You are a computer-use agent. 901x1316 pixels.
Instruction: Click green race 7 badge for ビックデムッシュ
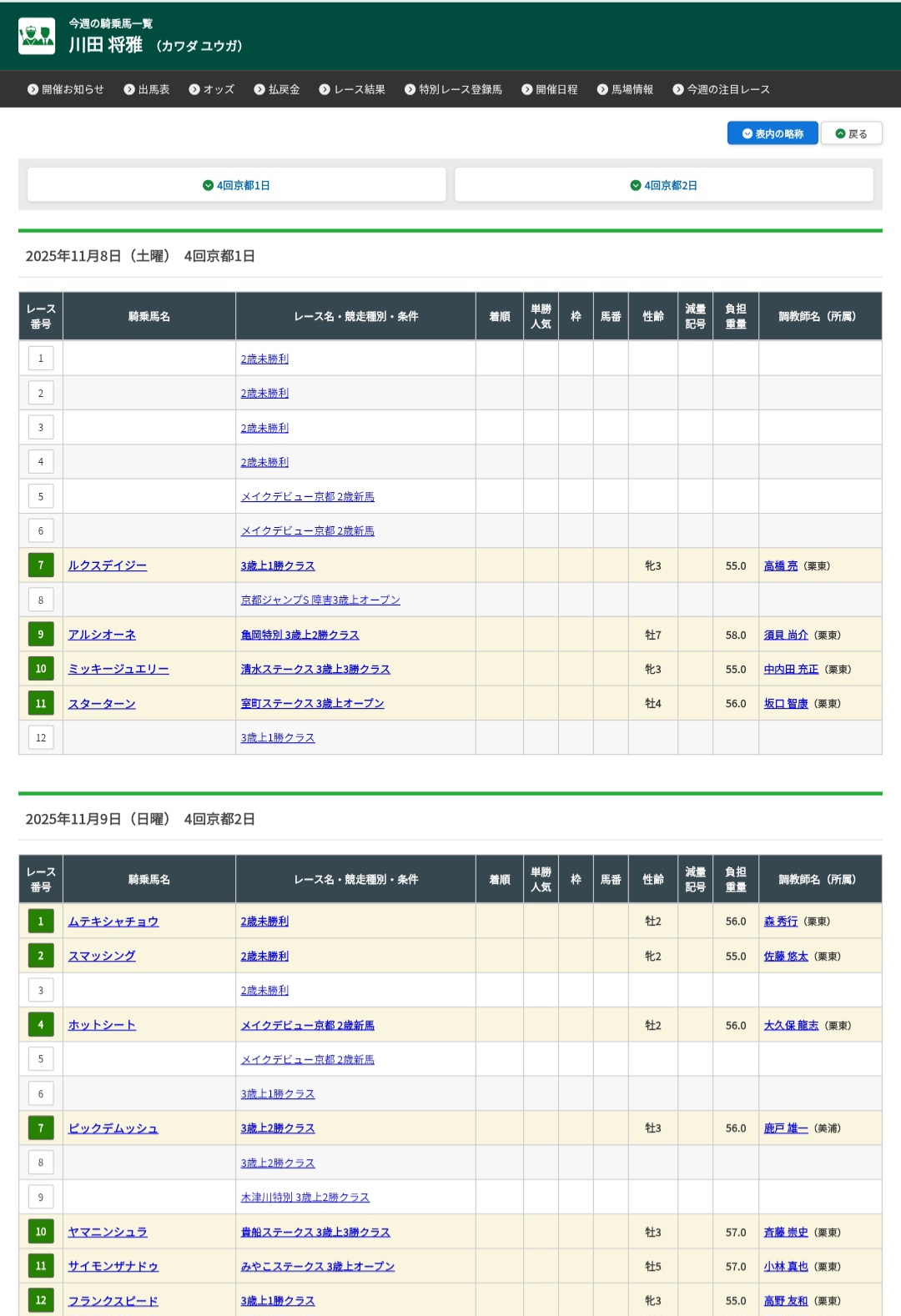tap(41, 1128)
